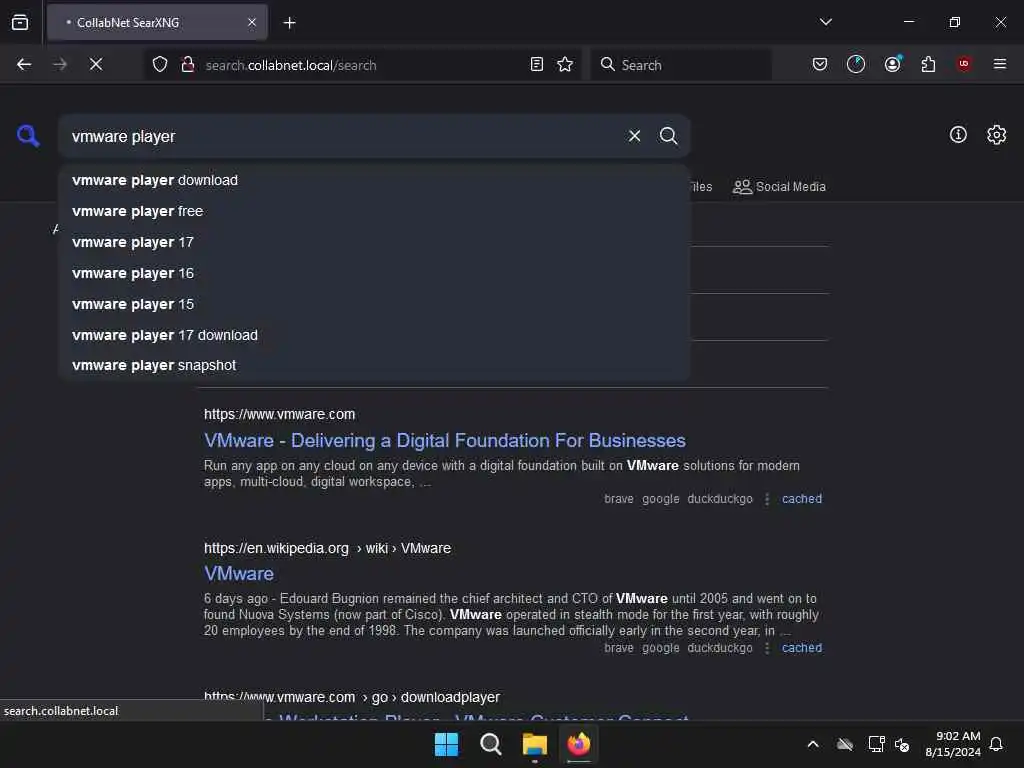Viewport: 1024px width, 768px height.
Task: Close the CollabNet SearXNG tab
Action: (252, 22)
